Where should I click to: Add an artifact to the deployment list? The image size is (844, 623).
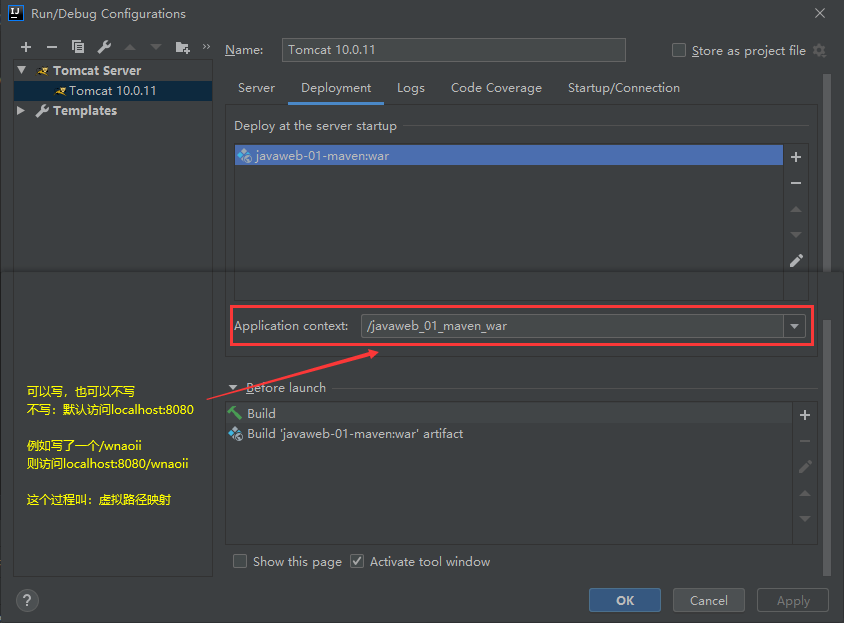click(796, 157)
